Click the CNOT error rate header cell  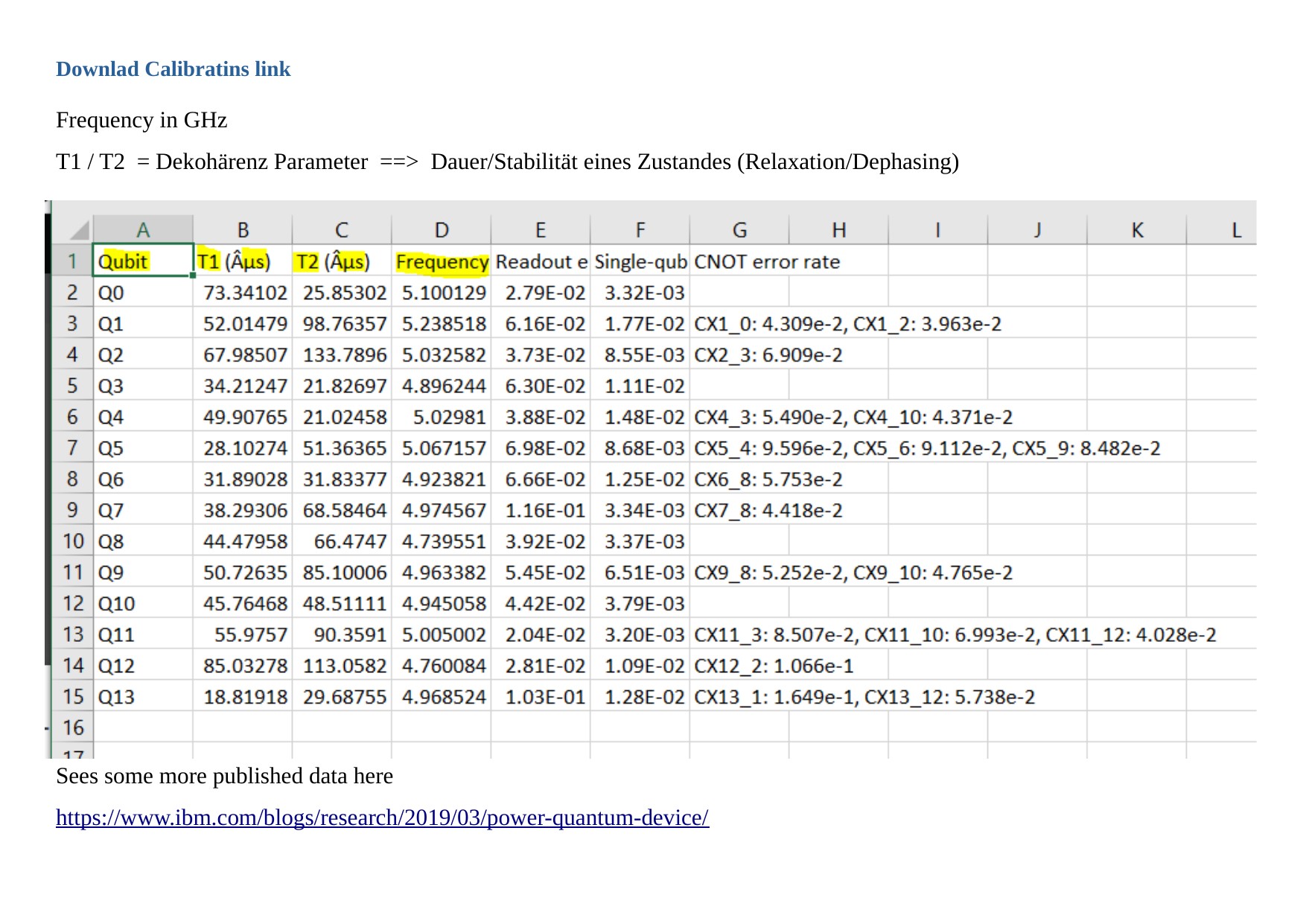[767, 262]
